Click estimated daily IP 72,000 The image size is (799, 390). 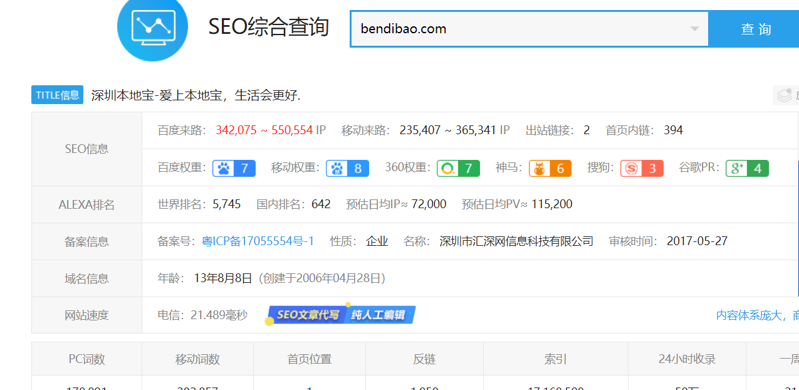(429, 204)
